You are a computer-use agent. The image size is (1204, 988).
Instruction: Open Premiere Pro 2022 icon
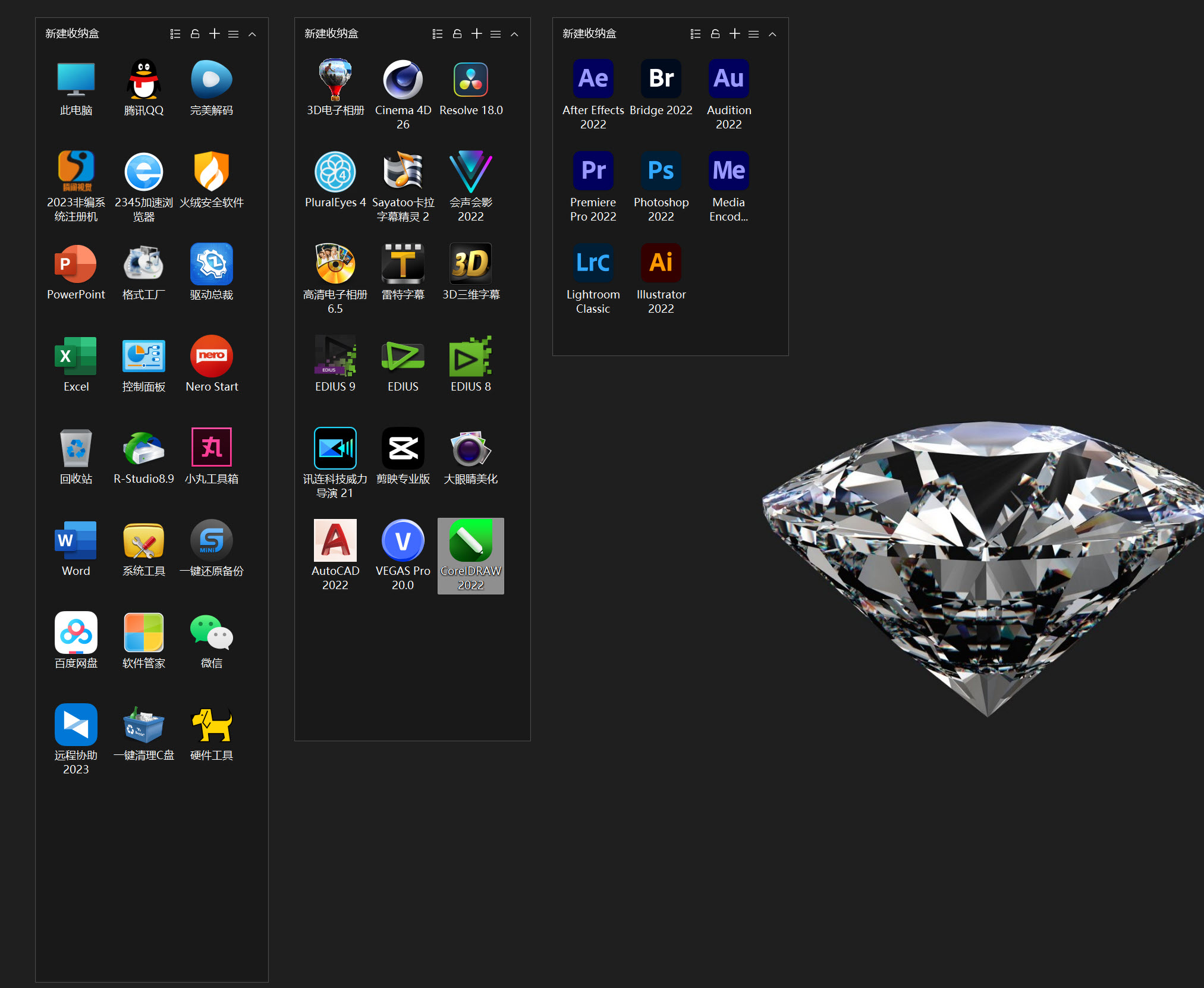click(x=593, y=171)
